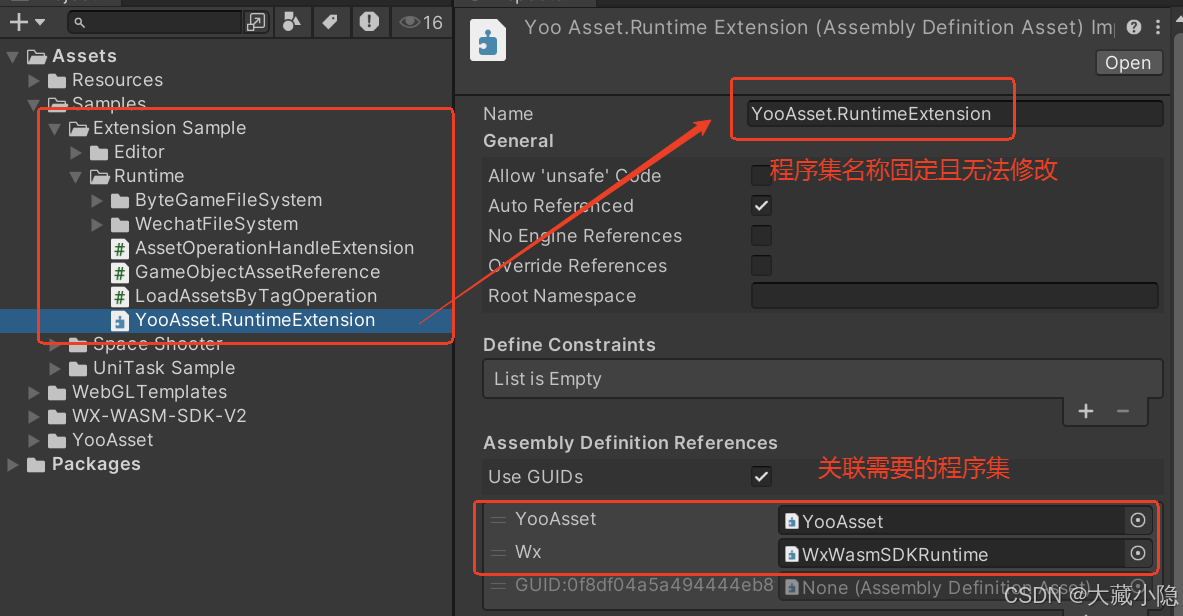This screenshot has height=616, width=1183.
Task: Enable Override References checkbox
Action: point(761,266)
